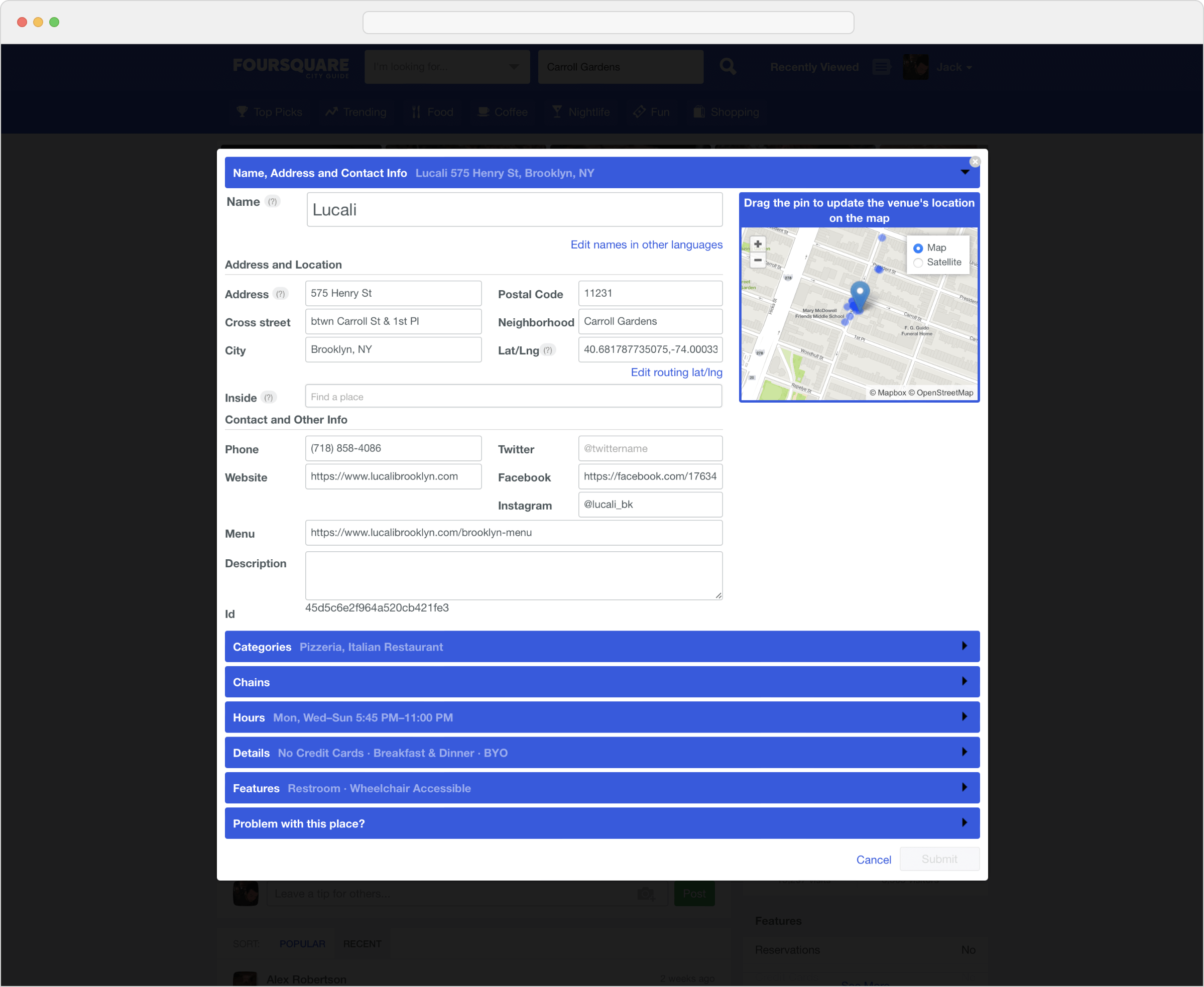Click the Lat/Lng help question icon

(547, 350)
